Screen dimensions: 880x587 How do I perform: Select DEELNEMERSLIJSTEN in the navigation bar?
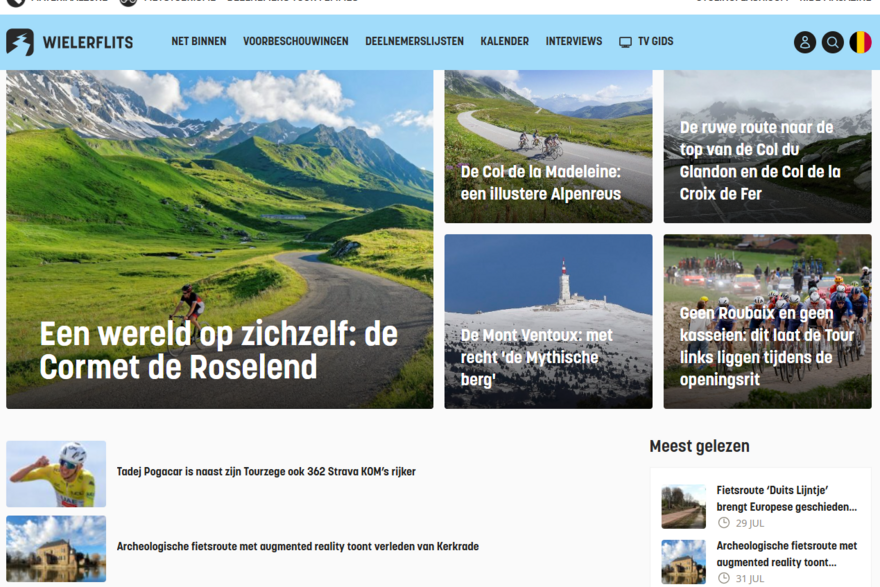pyautogui.click(x=414, y=42)
